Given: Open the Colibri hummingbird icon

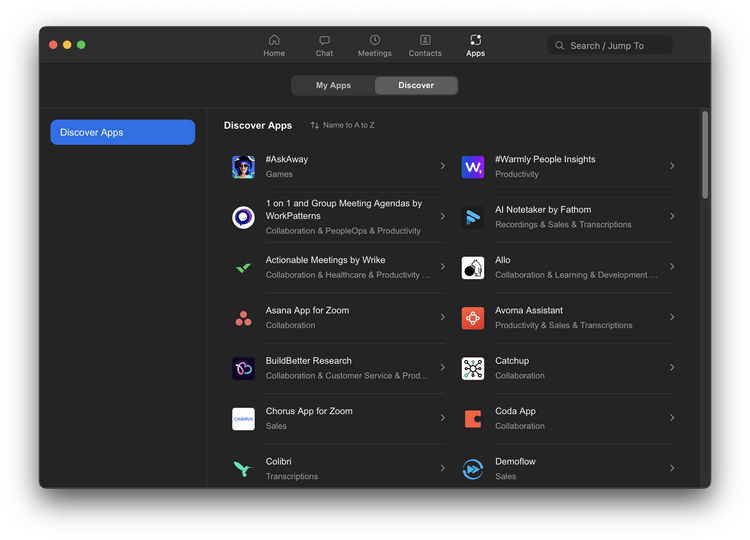Looking at the screenshot, I should coord(243,469).
